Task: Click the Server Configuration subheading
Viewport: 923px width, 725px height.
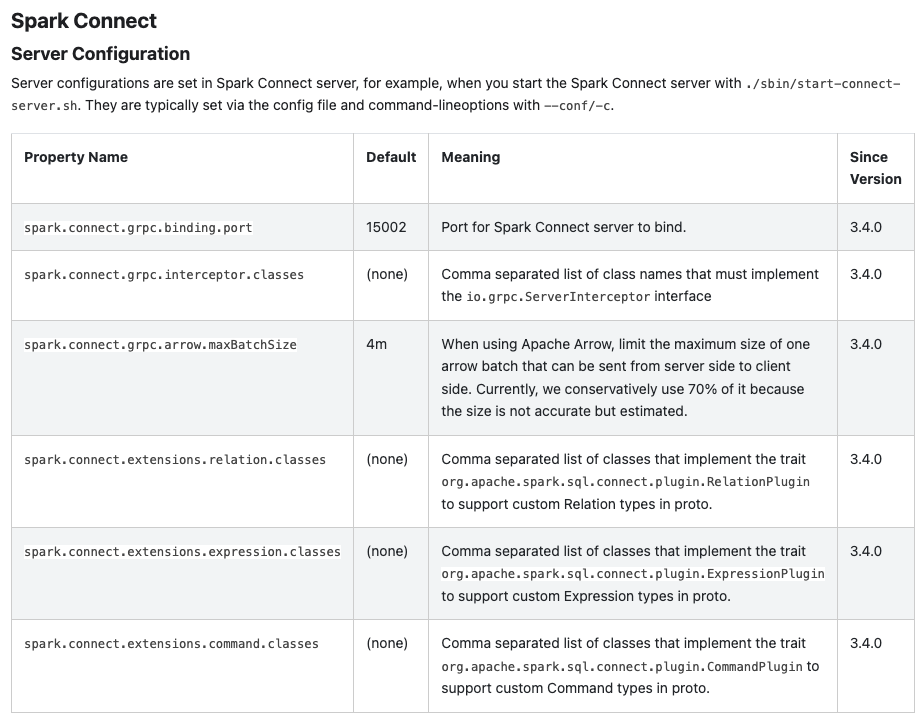Action: tap(100, 53)
